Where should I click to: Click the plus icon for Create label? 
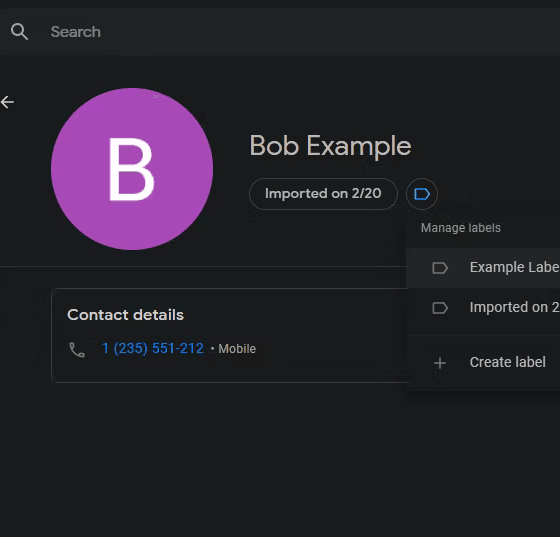tap(440, 363)
